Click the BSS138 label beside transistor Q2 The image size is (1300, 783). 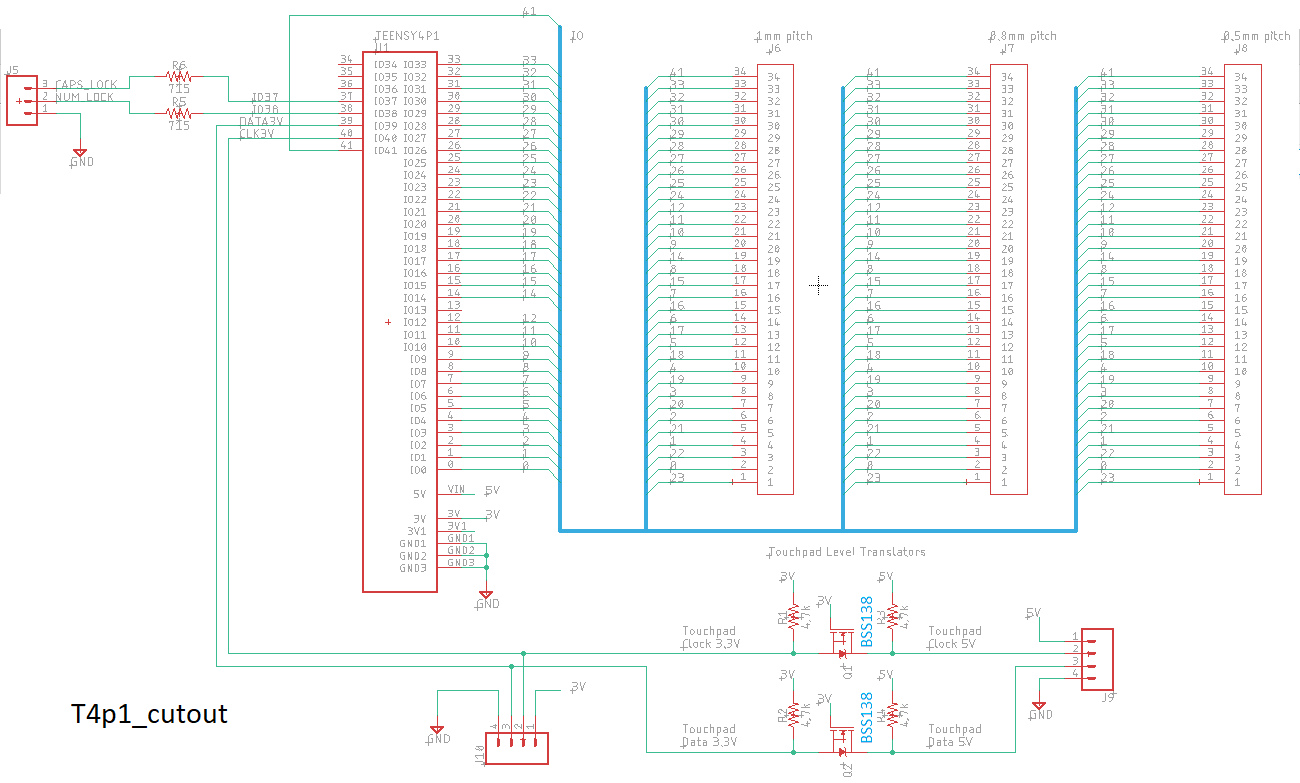(x=867, y=717)
